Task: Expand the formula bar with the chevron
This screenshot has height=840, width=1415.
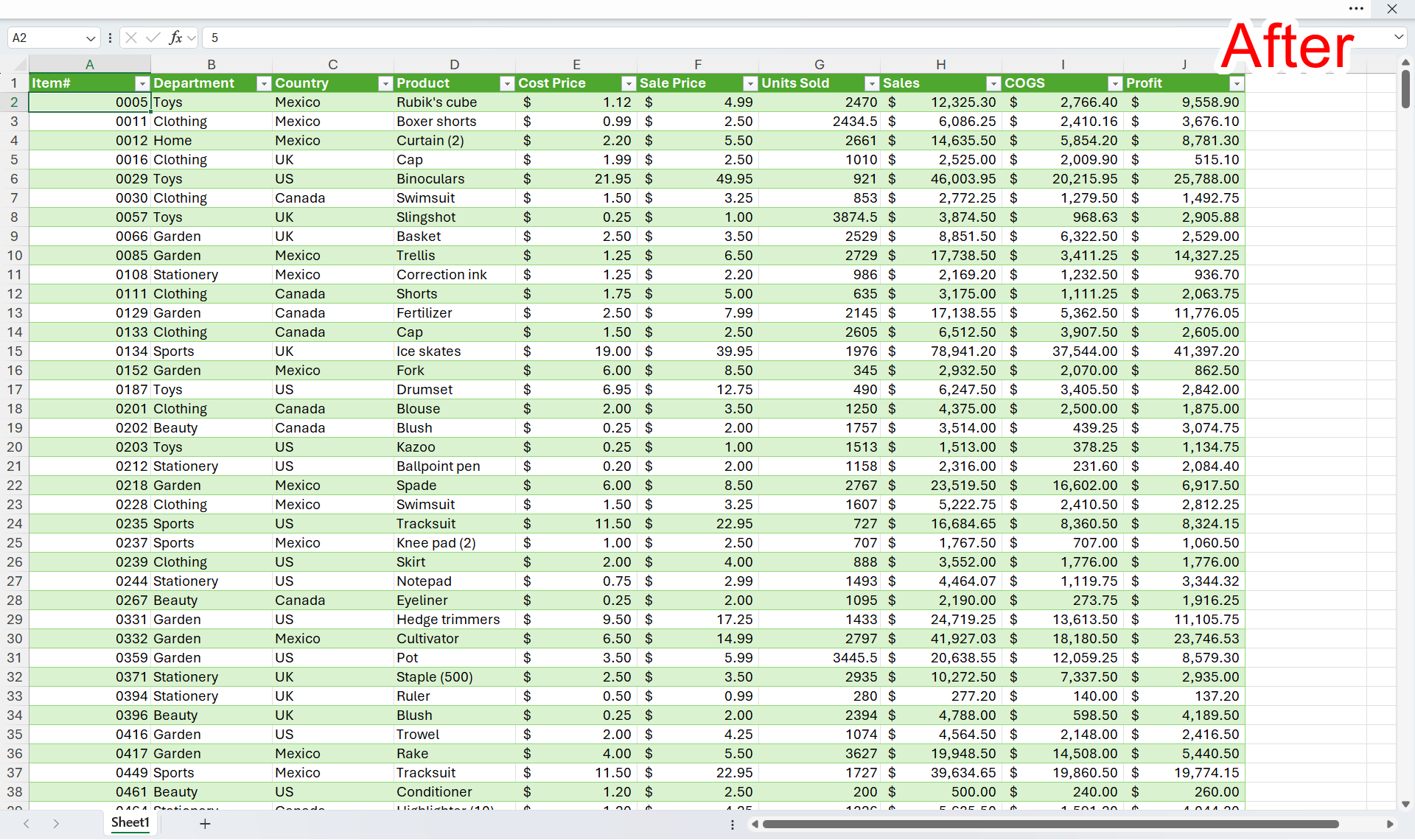Action: point(1399,37)
